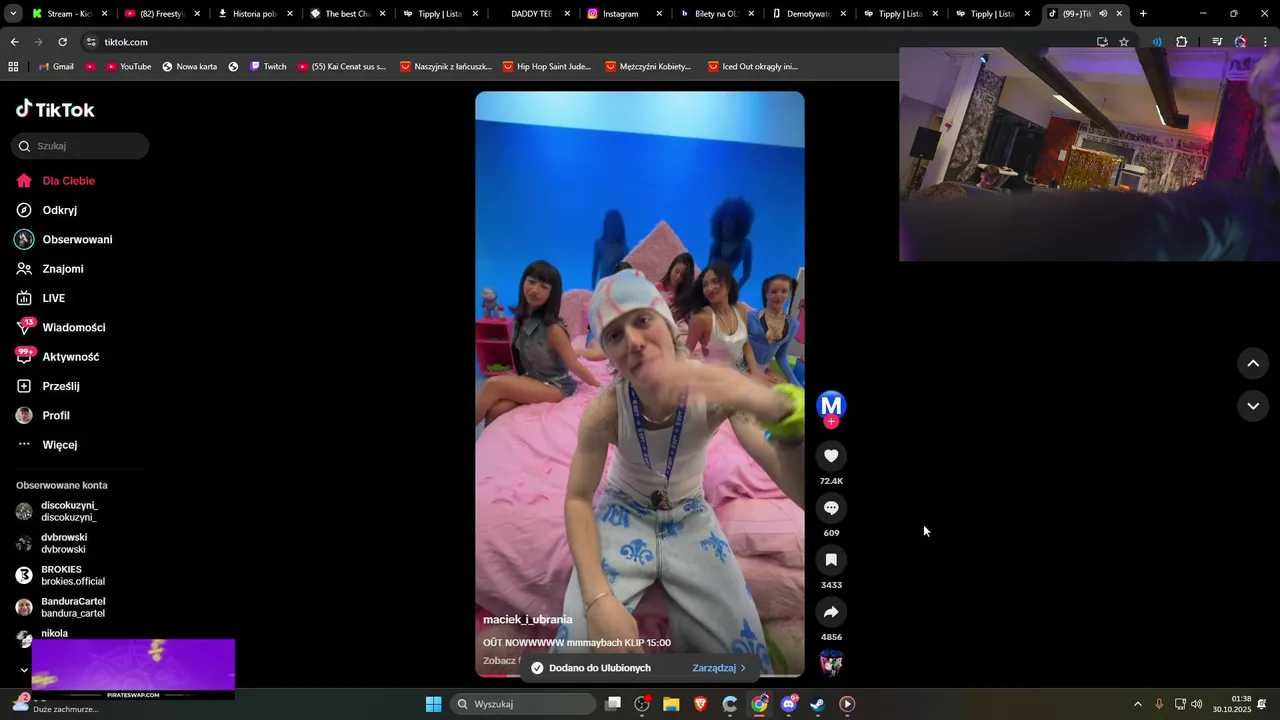Click the video caption OUT NOWWWWW text

(x=577, y=643)
